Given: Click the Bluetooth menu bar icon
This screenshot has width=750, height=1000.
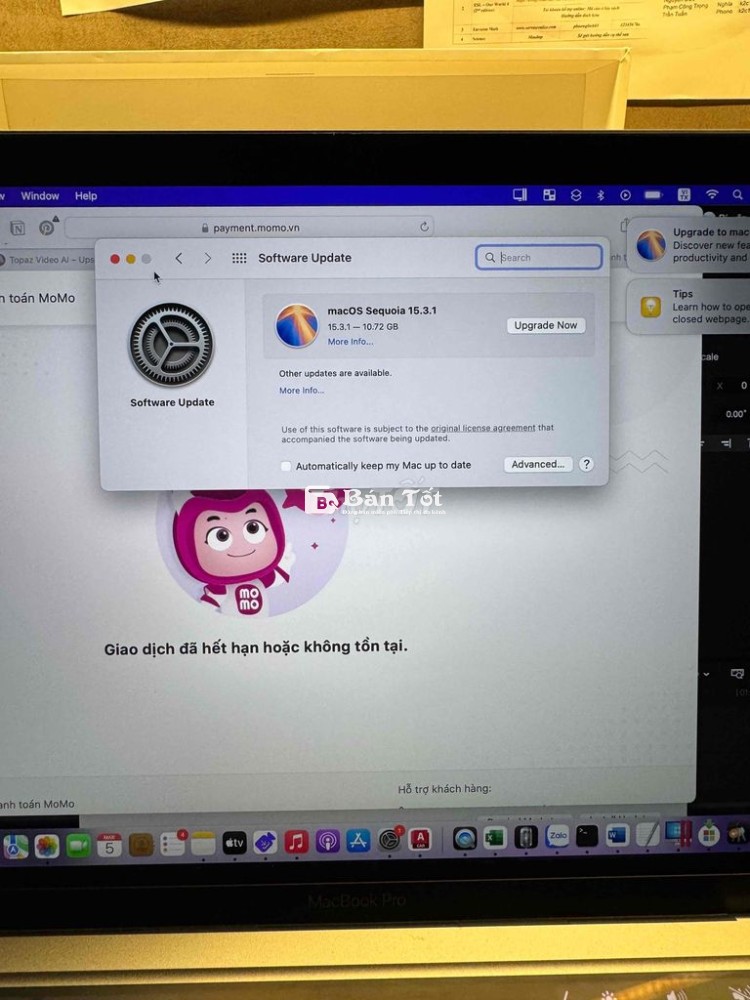Looking at the screenshot, I should pos(600,195).
